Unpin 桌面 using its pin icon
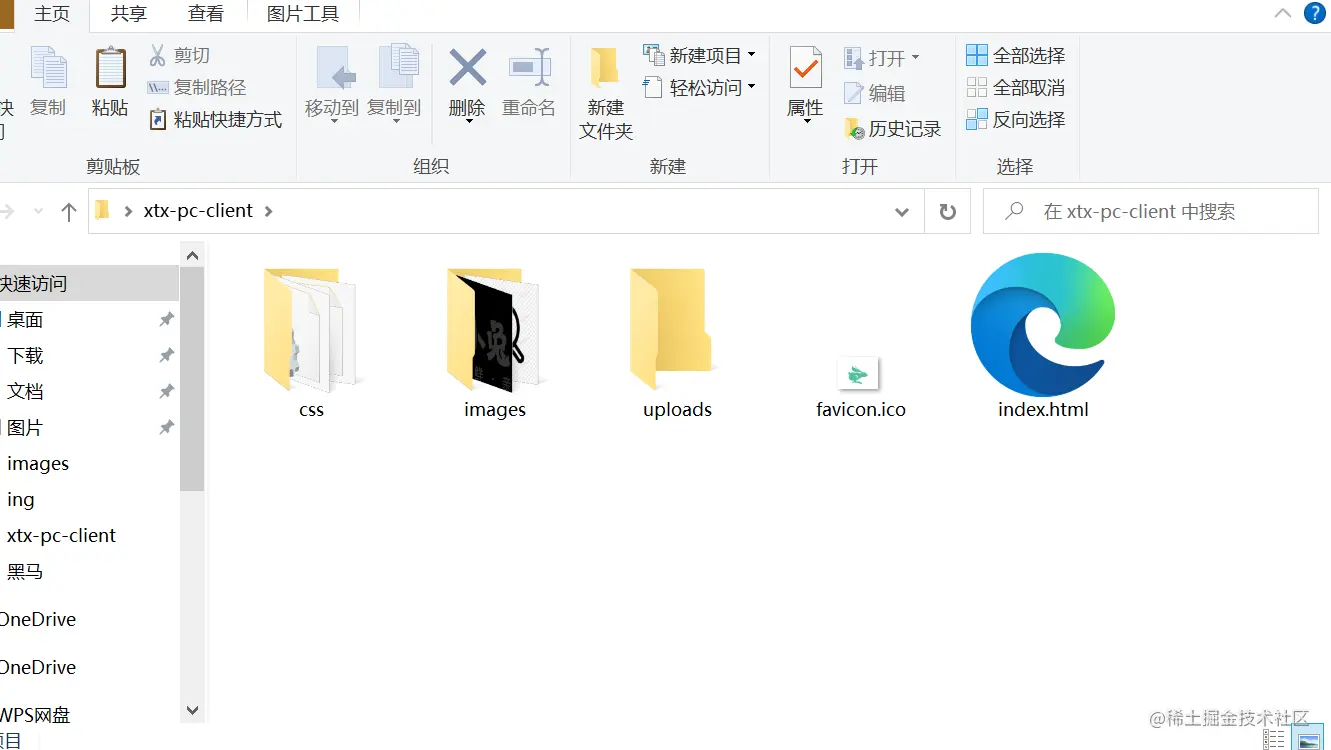 click(x=166, y=320)
